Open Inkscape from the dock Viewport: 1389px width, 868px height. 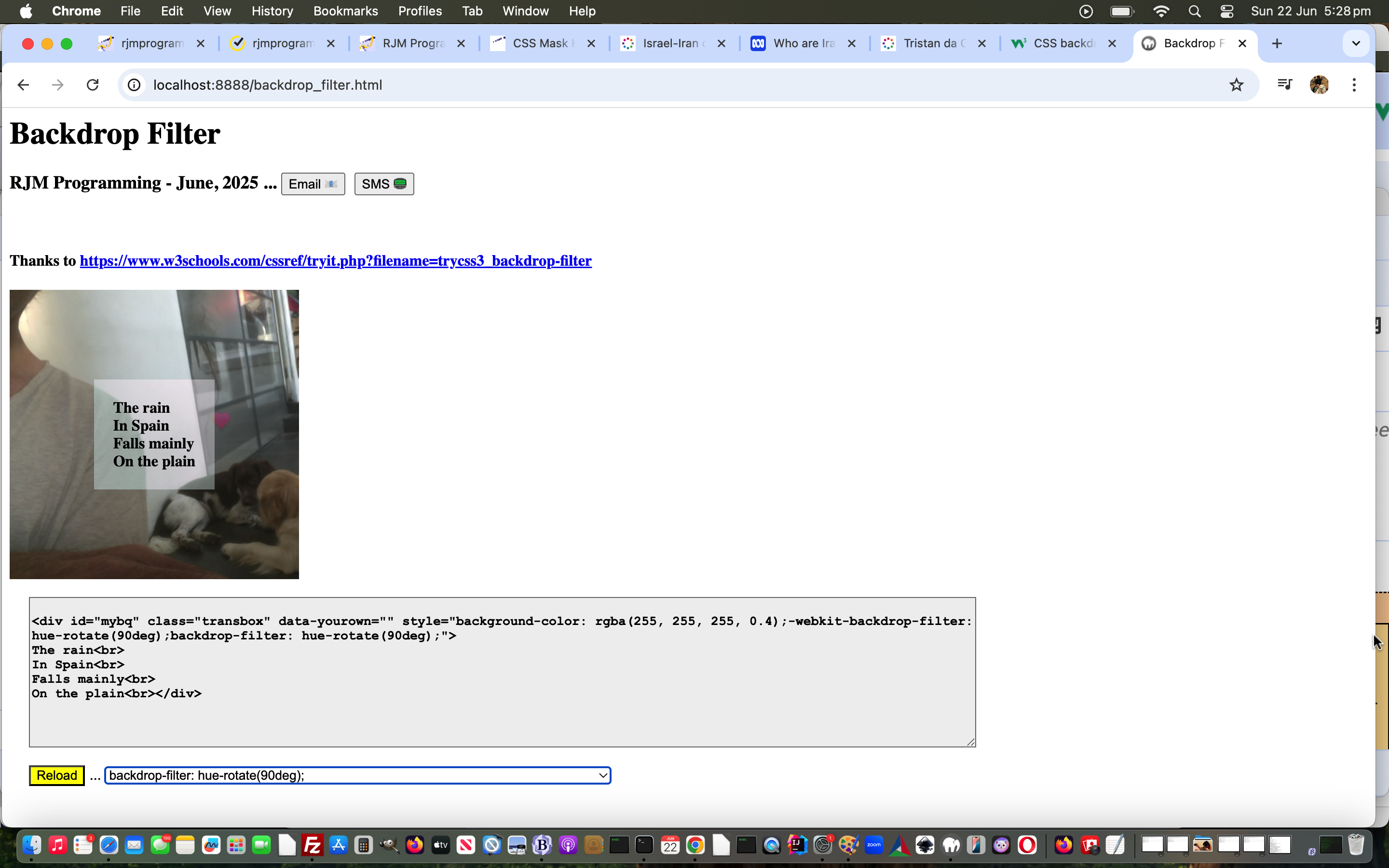coord(925,845)
